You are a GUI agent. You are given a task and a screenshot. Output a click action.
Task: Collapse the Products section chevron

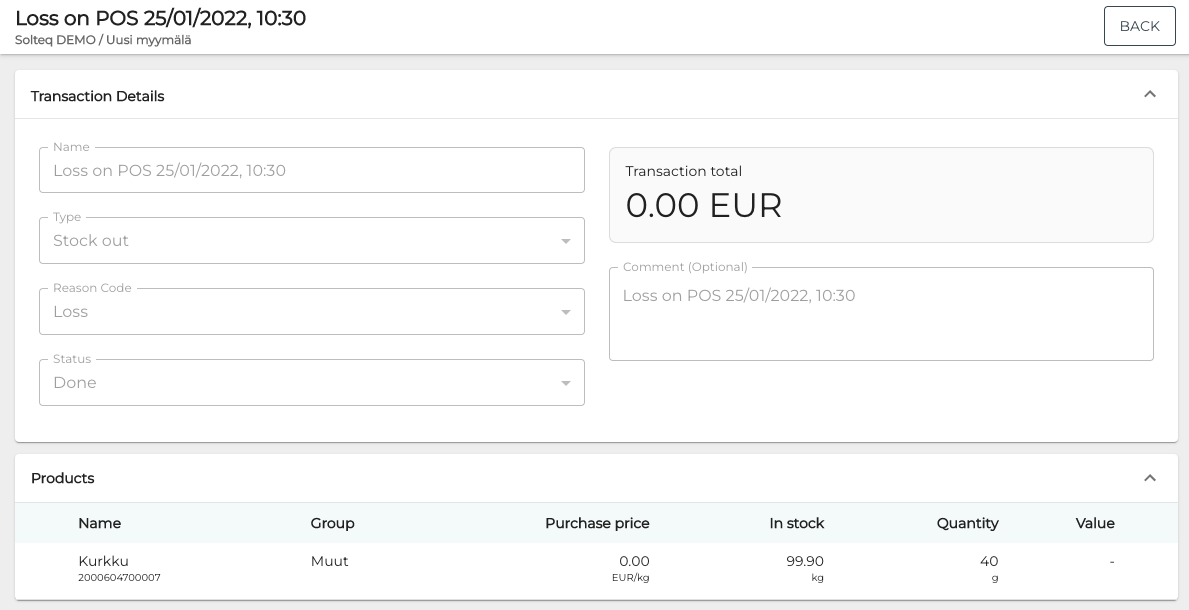1149,478
